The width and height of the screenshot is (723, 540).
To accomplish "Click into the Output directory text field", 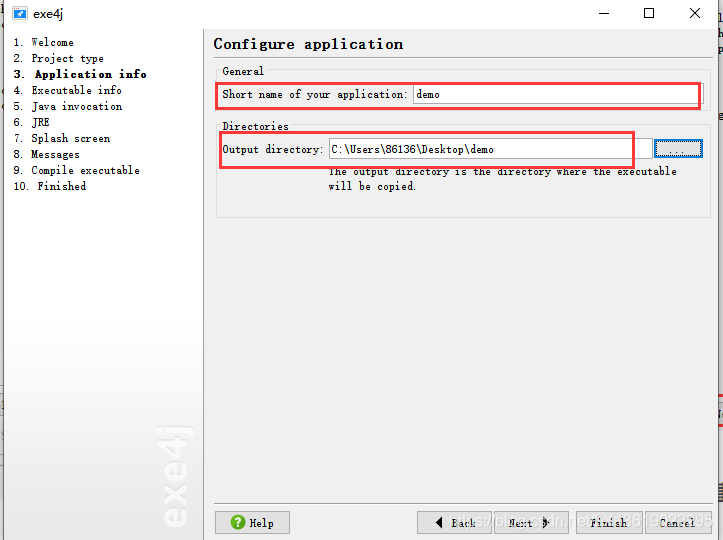I will pos(490,149).
